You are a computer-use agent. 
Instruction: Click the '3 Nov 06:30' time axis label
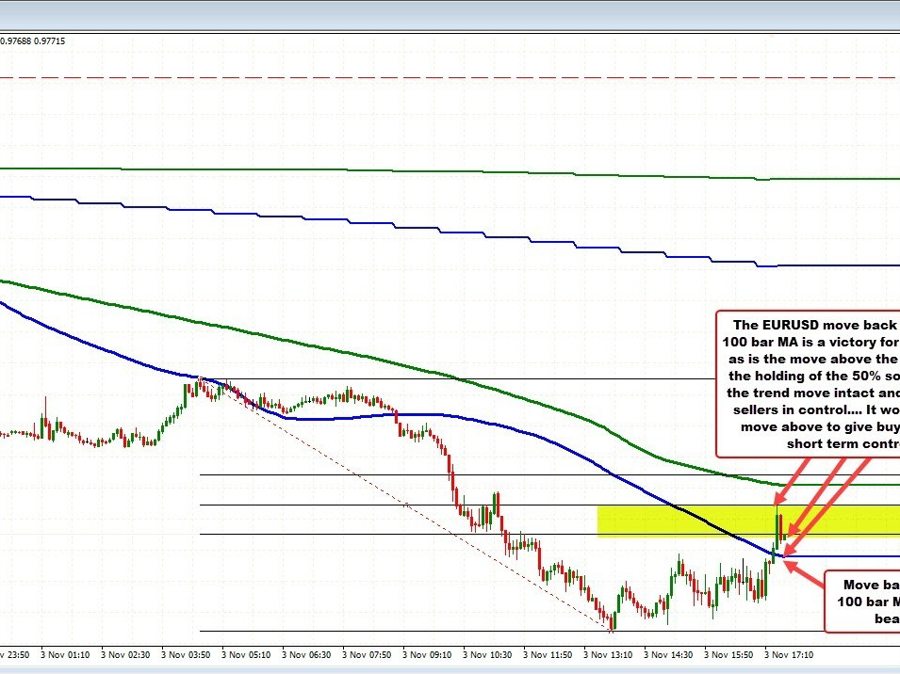[309, 654]
